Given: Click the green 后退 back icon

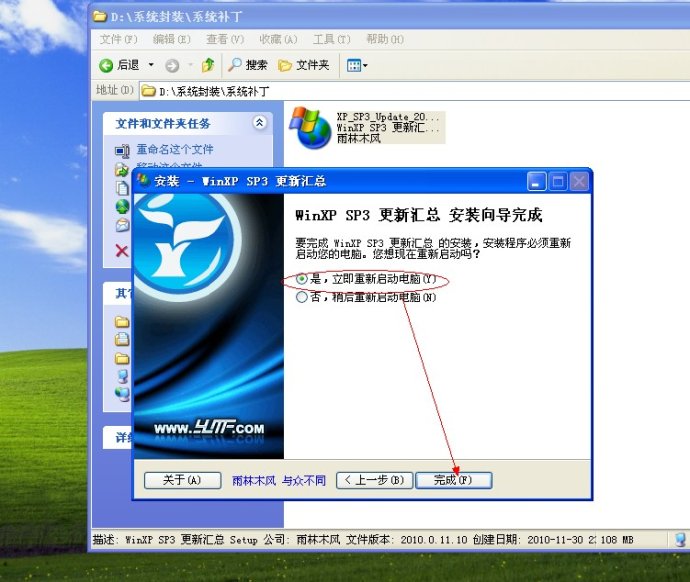Looking at the screenshot, I should point(106,66).
